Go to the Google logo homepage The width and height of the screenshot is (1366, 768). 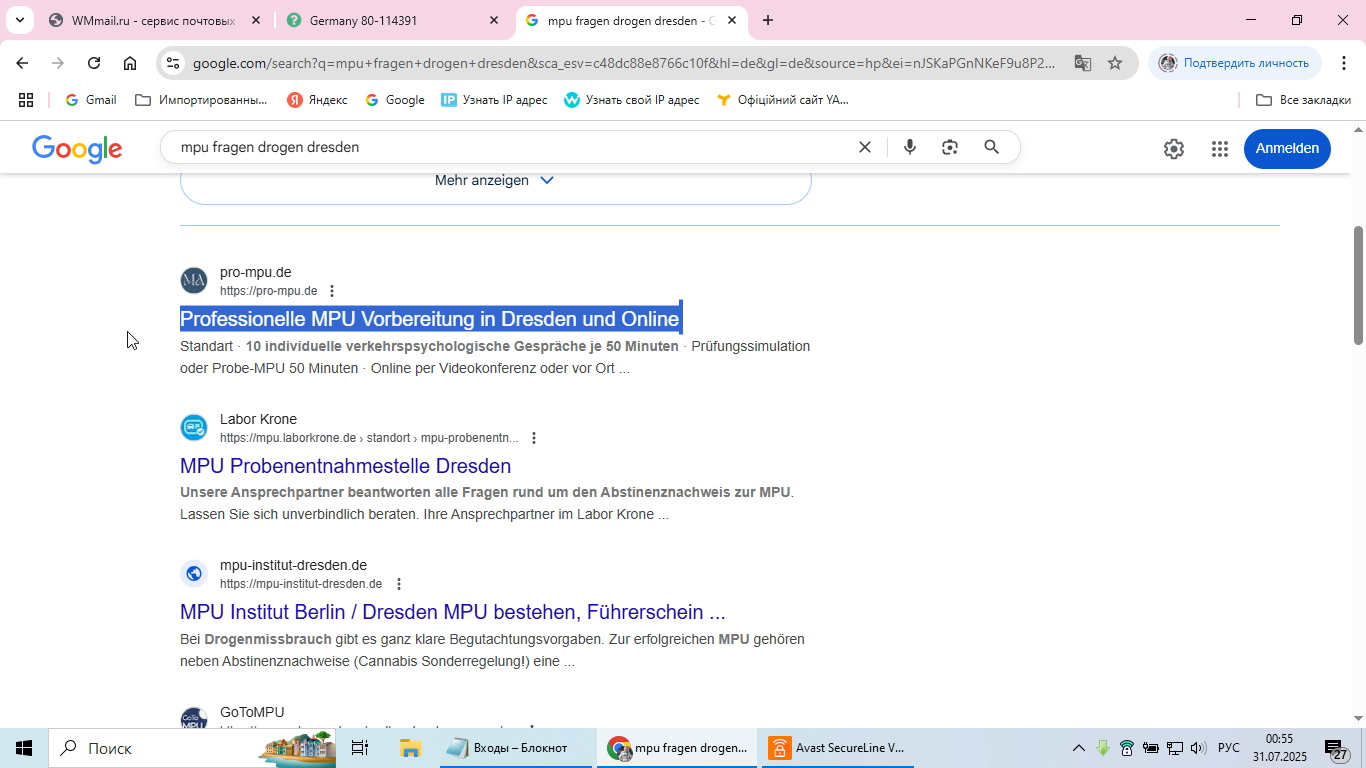pyautogui.click(x=77, y=149)
